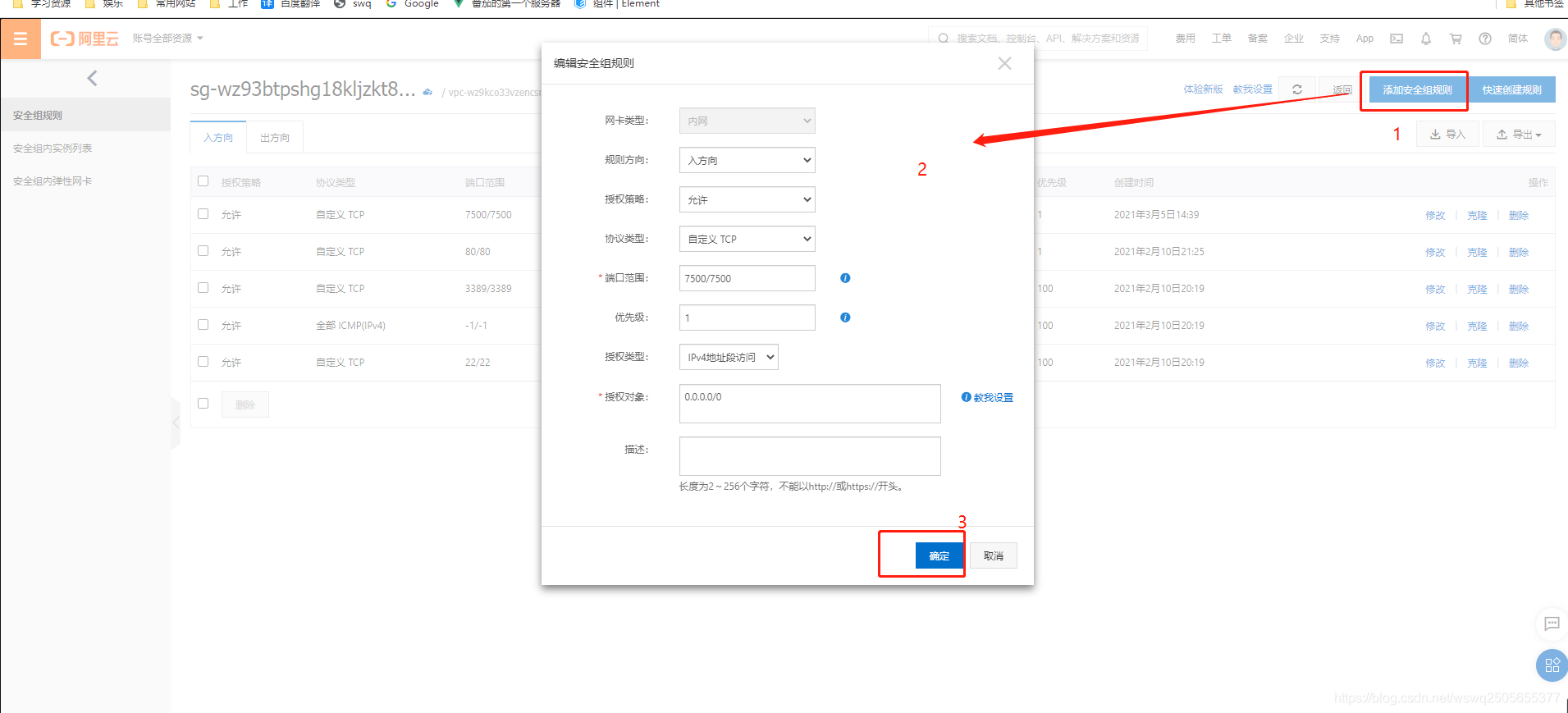Click VPC breadcrumb link vpc-wz9kco33
The image size is (1568, 713).
(x=494, y=92)
